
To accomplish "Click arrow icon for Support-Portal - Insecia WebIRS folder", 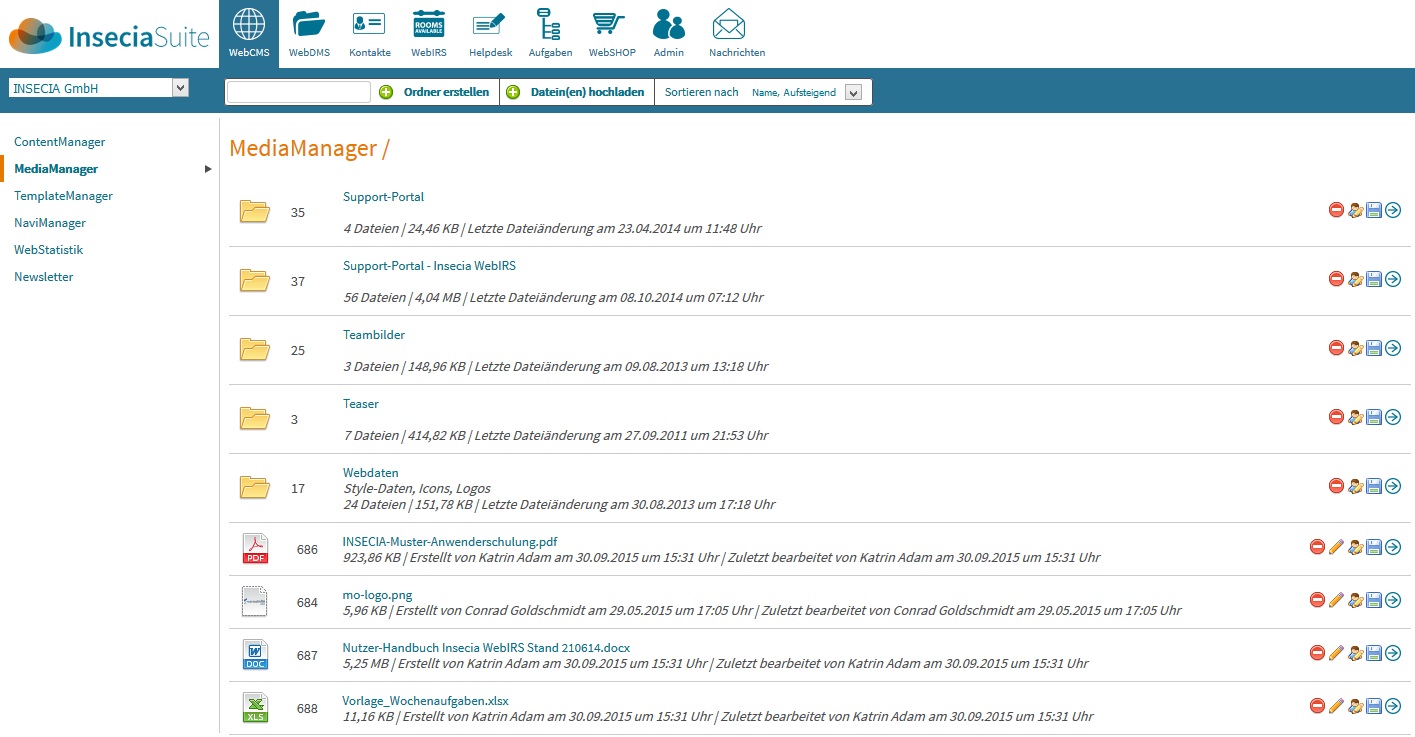I will pyautogui.click(x=1393, y=279).
